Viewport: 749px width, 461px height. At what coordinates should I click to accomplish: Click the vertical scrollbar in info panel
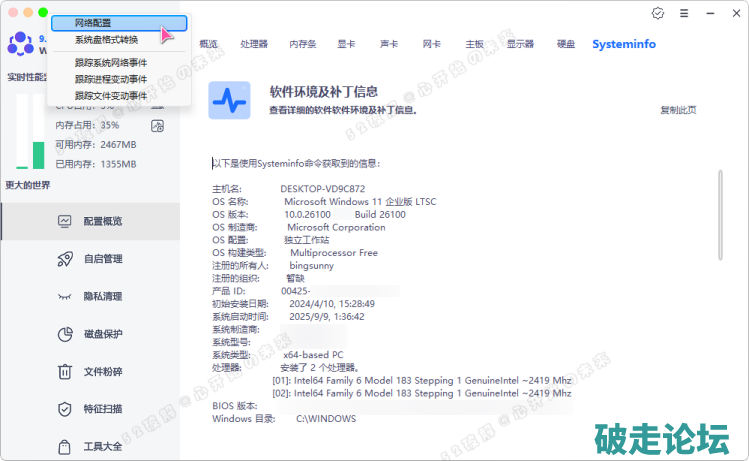[x=720, y=215]
